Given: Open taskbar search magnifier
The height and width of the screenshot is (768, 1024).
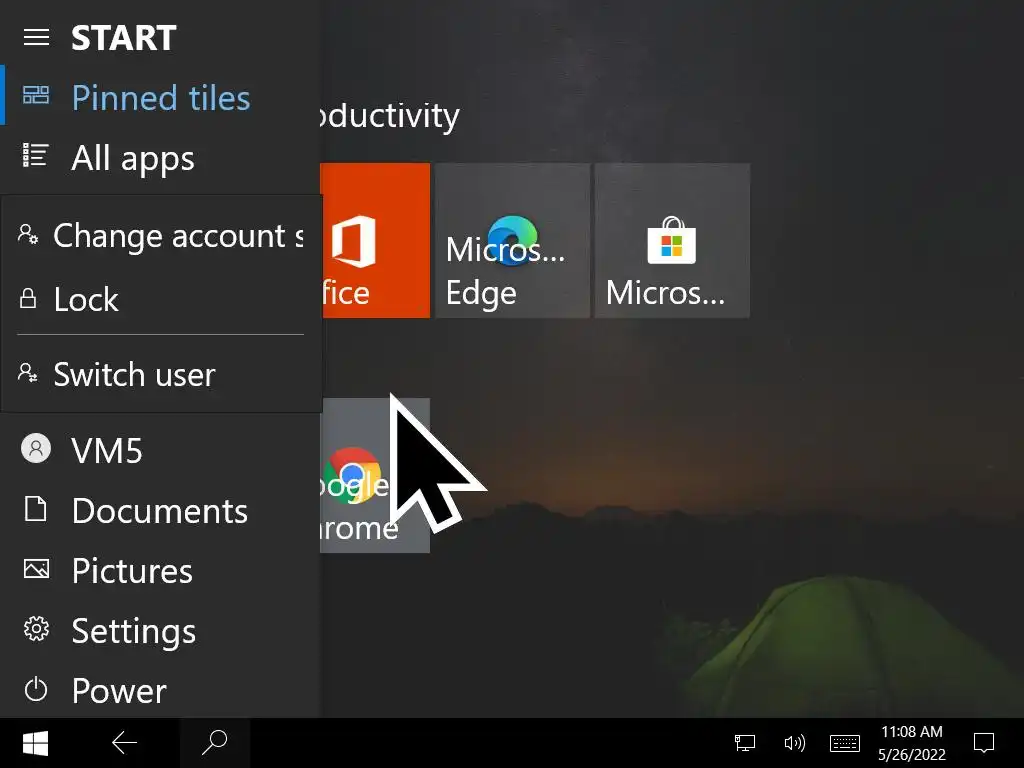Looking at the screenshot, I should (214, 743).
